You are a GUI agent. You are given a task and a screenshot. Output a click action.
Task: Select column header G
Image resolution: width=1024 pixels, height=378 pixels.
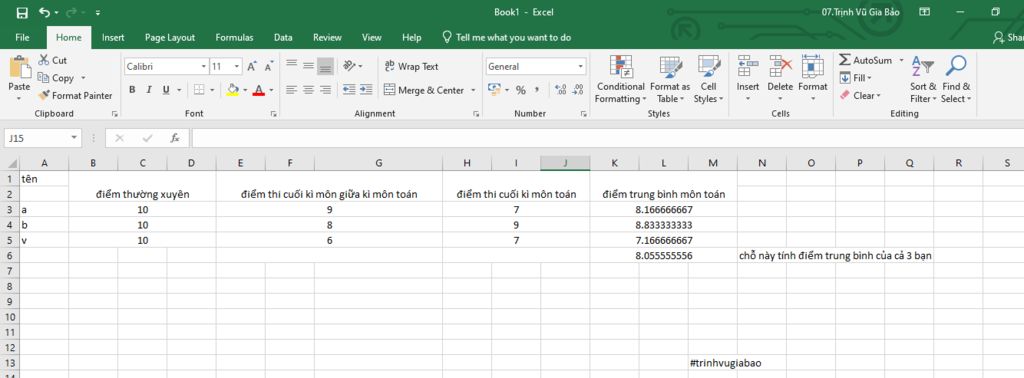pyautogui.click(x=379, y=163)
